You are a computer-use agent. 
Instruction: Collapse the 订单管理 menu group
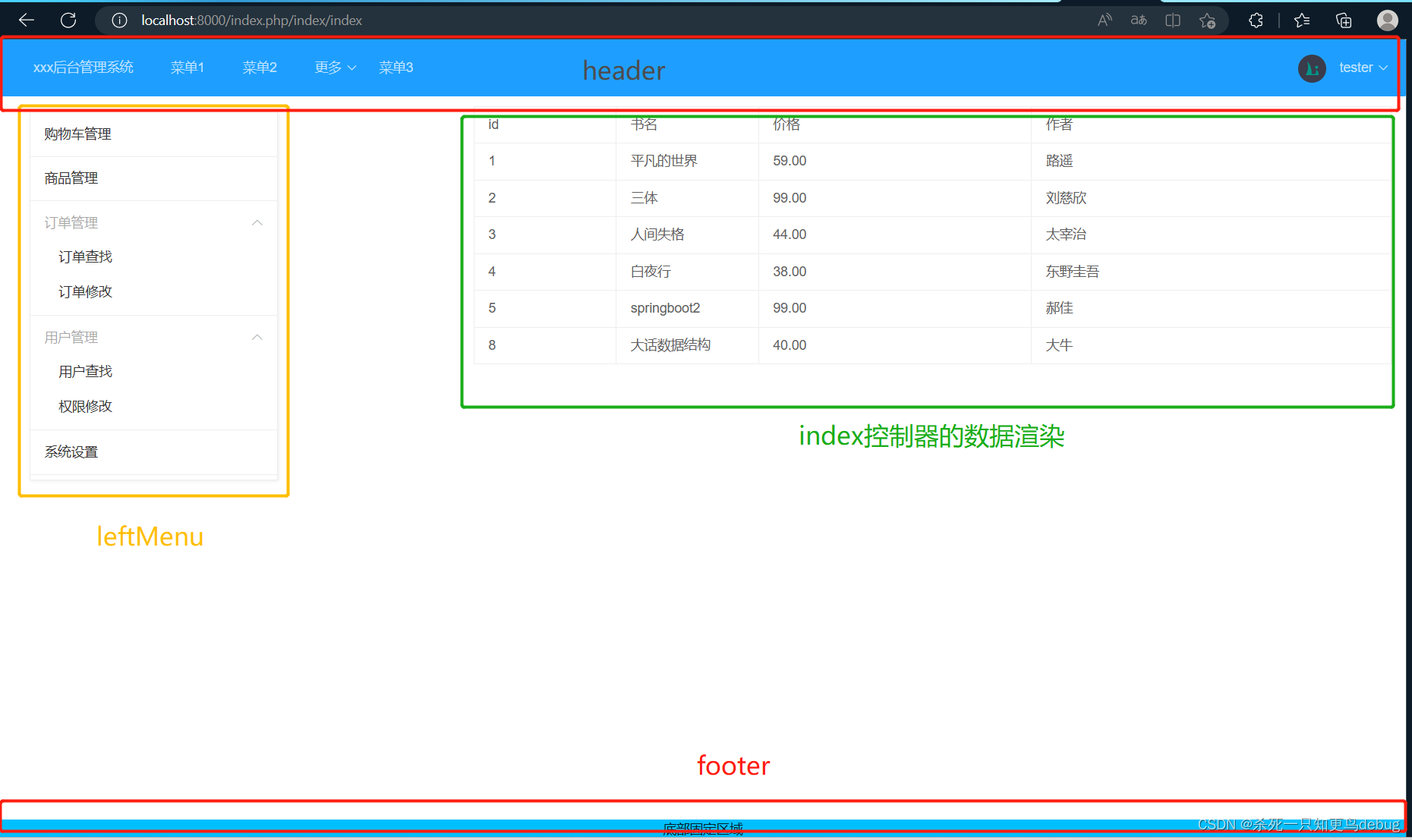click(x=153, y=222)
